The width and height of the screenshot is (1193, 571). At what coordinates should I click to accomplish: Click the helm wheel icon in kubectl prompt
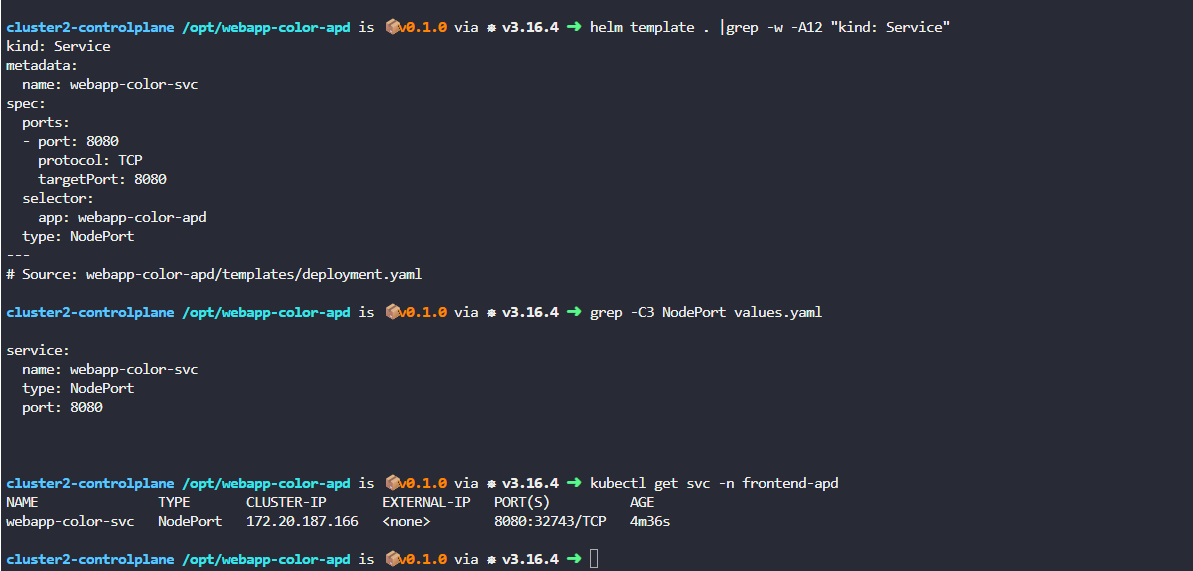coord(492,483)
